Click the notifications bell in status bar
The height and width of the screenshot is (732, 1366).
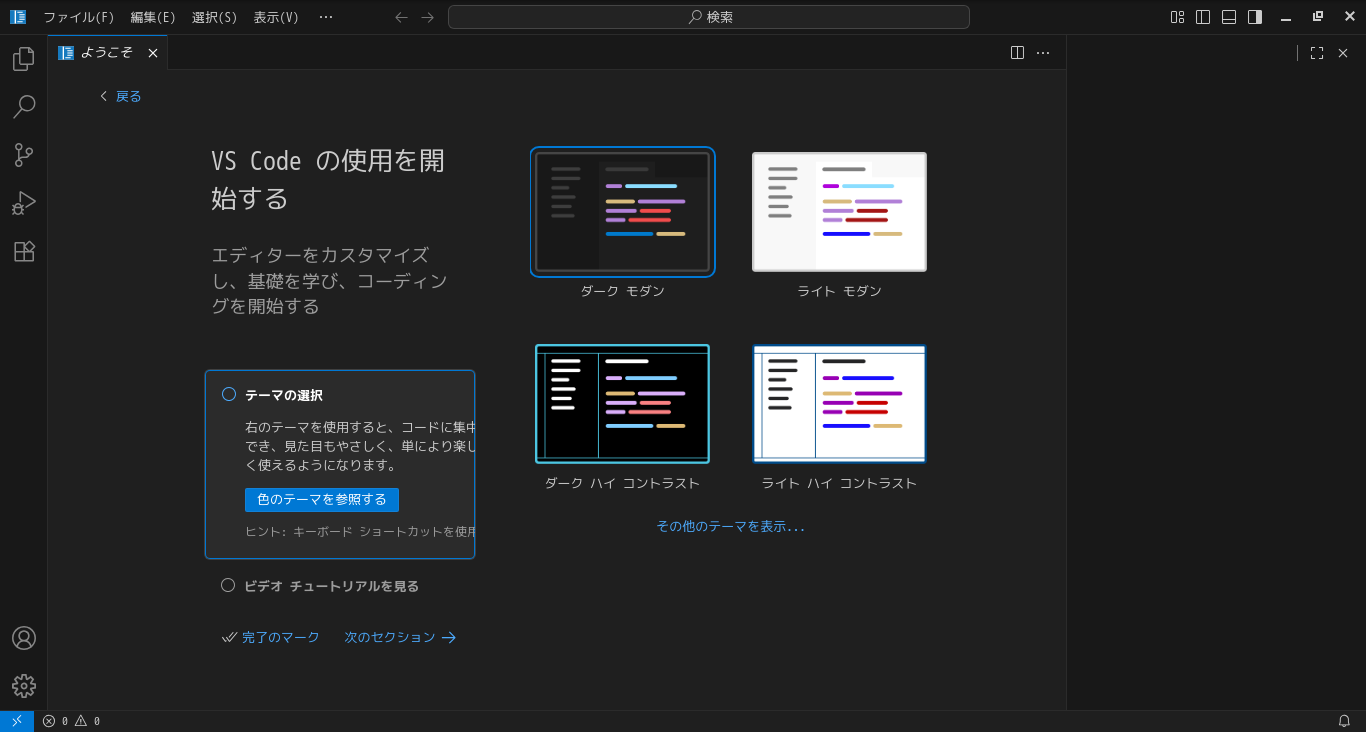(x=1344, y=721)
